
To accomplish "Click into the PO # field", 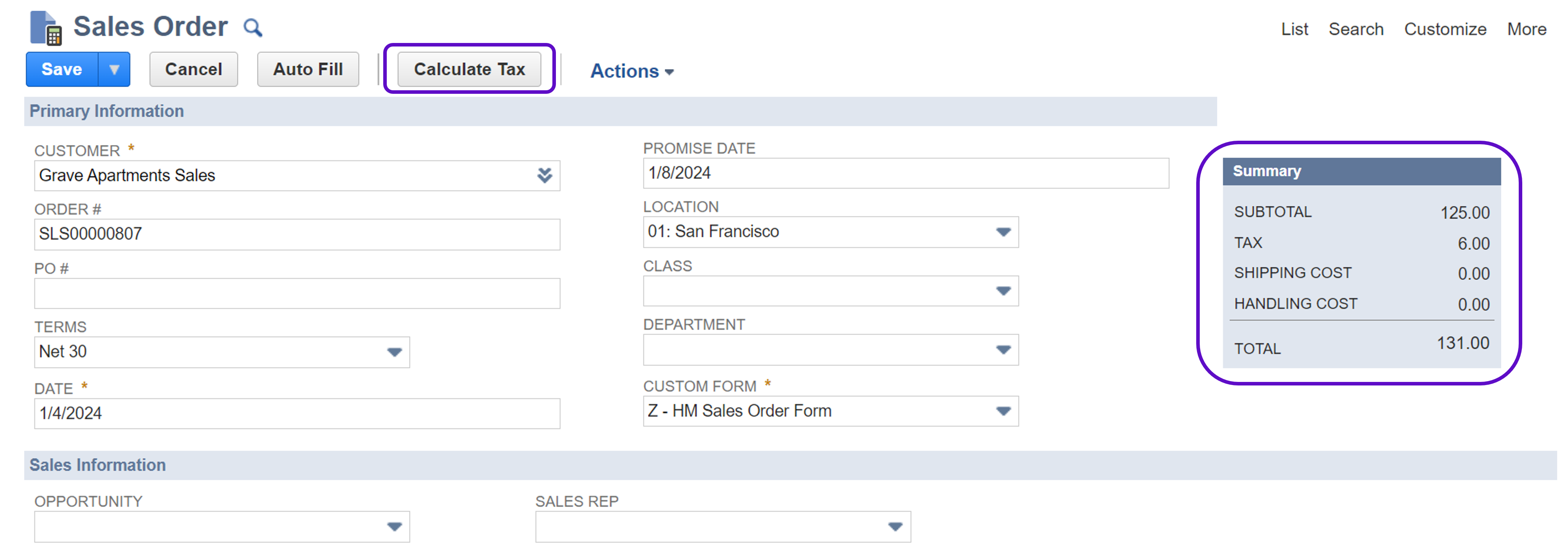I will (x=296, y=294).
